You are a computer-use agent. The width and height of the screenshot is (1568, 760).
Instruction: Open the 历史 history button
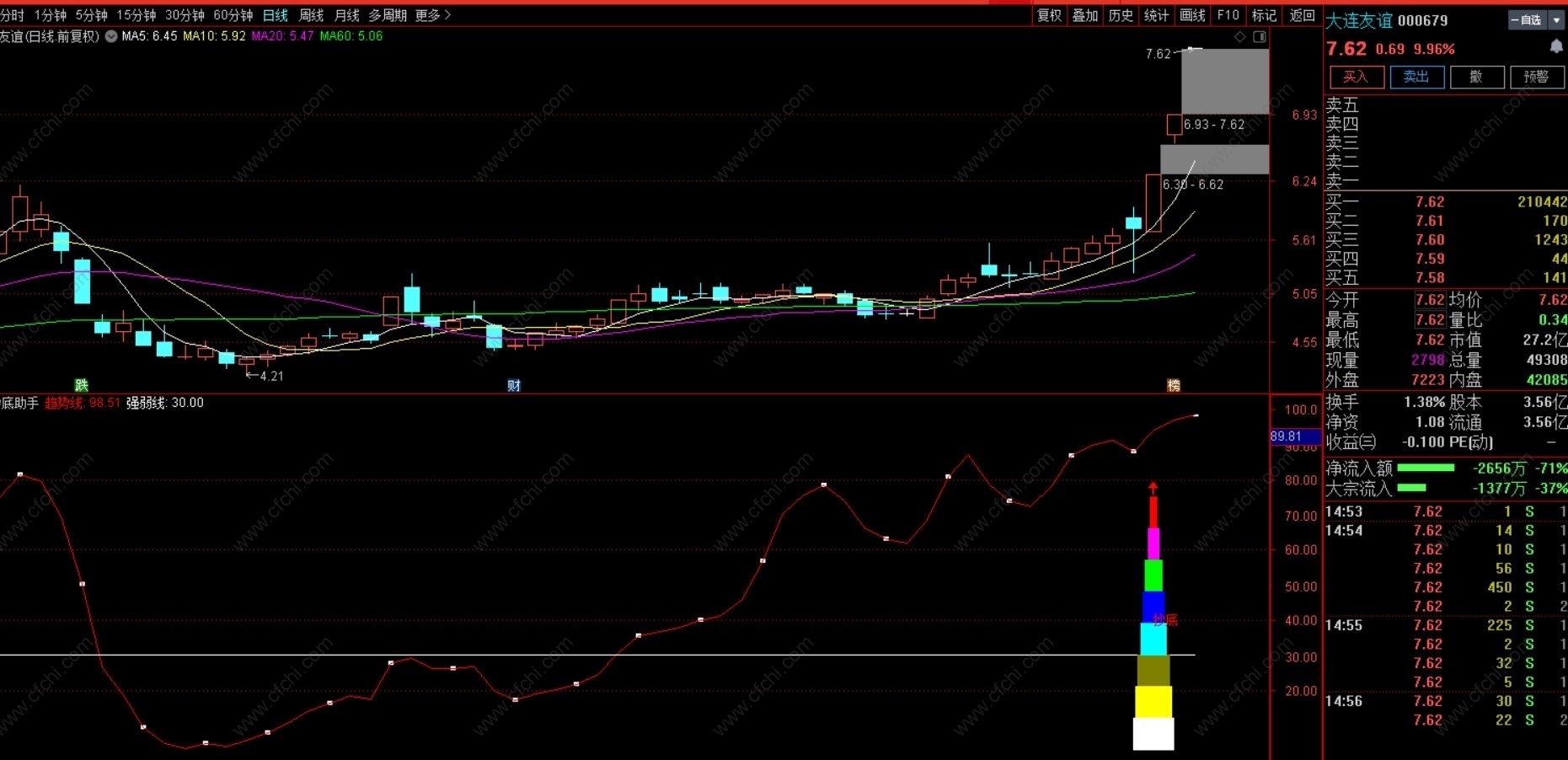(x=1121, y=15)
